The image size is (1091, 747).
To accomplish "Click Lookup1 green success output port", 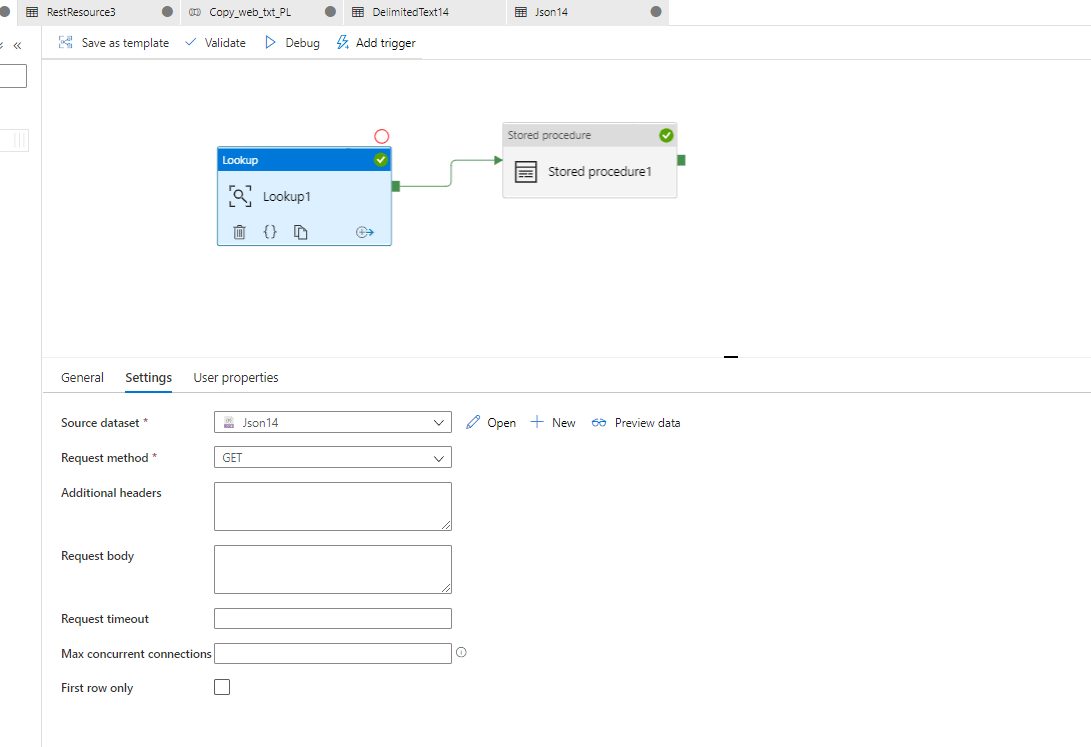I will 396,186.
